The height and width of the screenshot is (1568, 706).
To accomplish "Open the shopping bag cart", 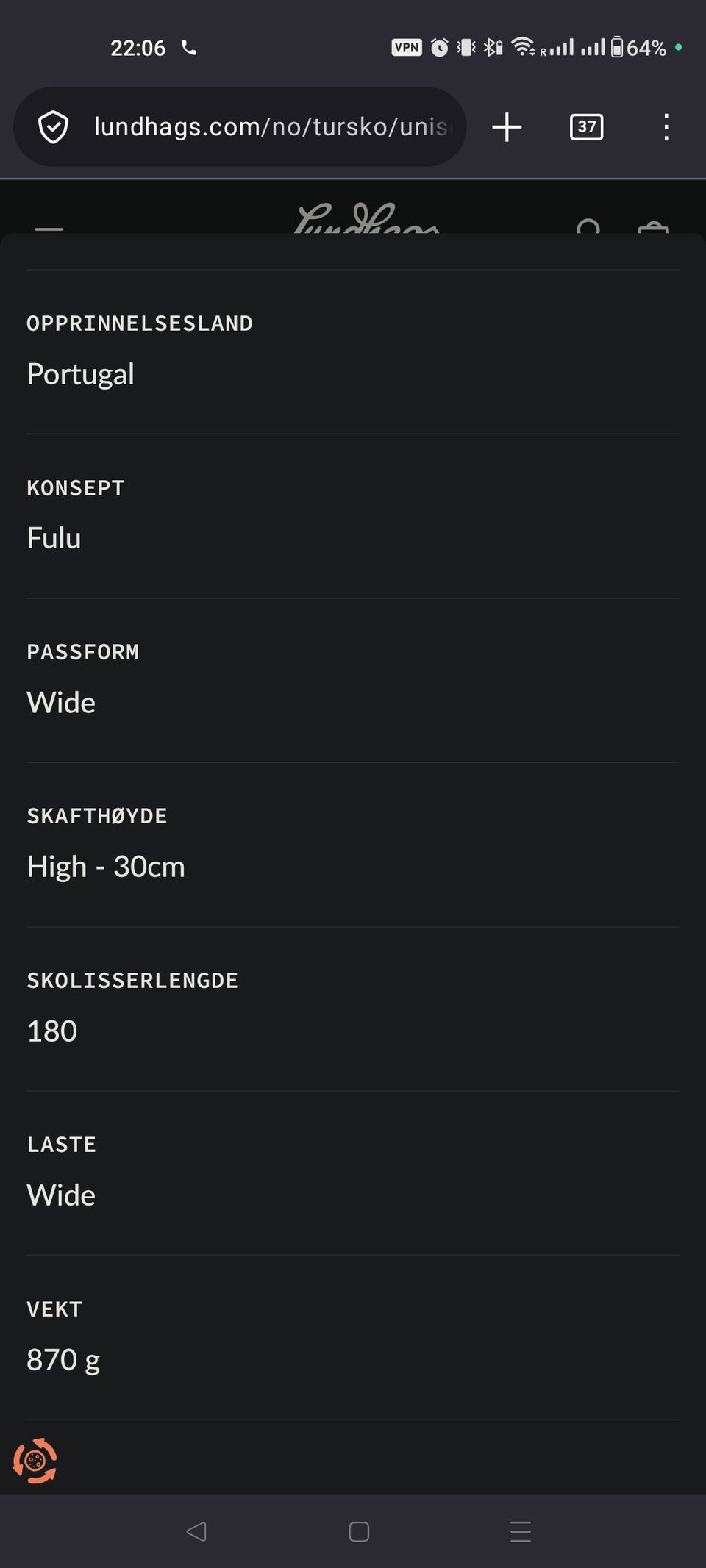I will [x=653, y=227].
